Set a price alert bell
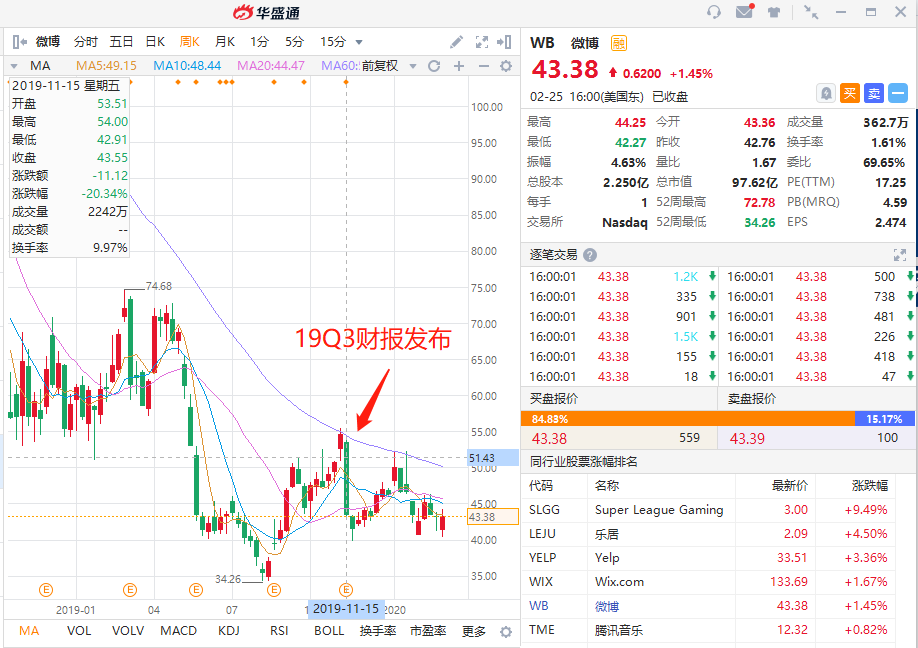Image resolution: width=918 pixels, height=648 pixels. [825, 93]
